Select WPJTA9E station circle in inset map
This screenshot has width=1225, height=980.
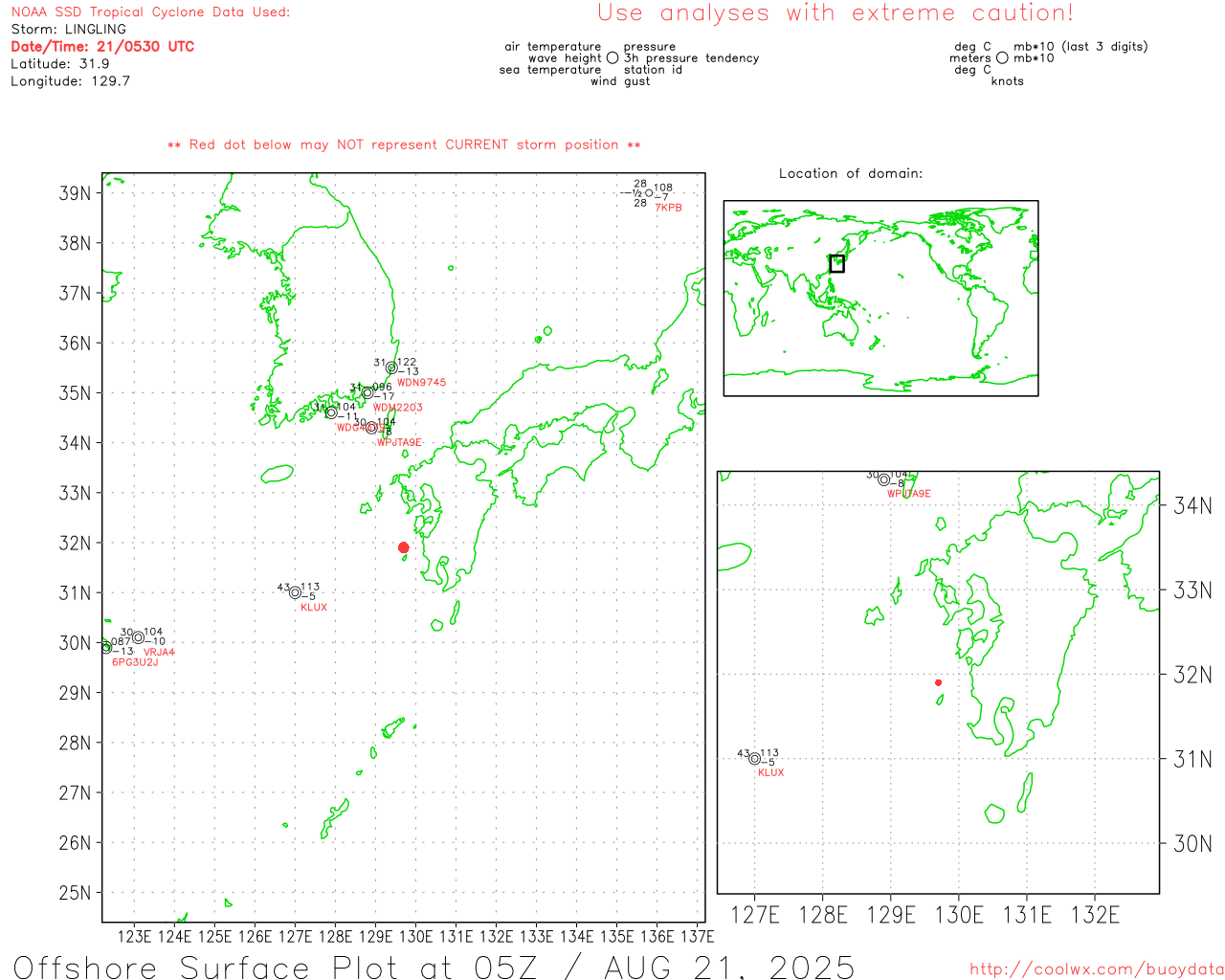coord(884,479)
